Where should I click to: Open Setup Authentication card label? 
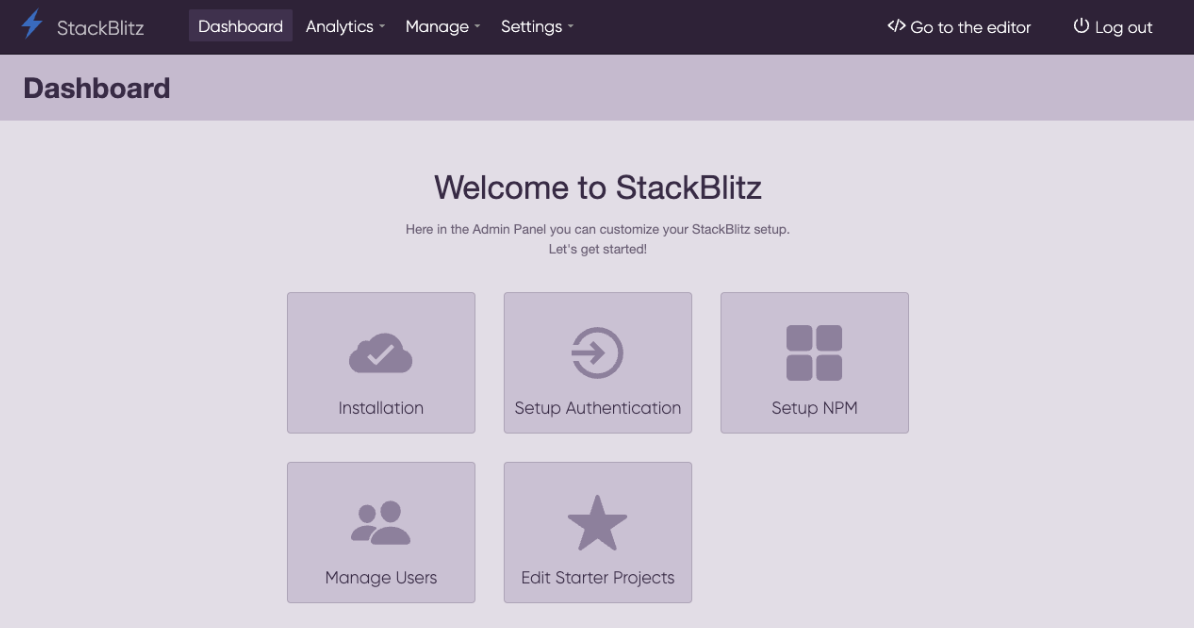coord(597,408)
